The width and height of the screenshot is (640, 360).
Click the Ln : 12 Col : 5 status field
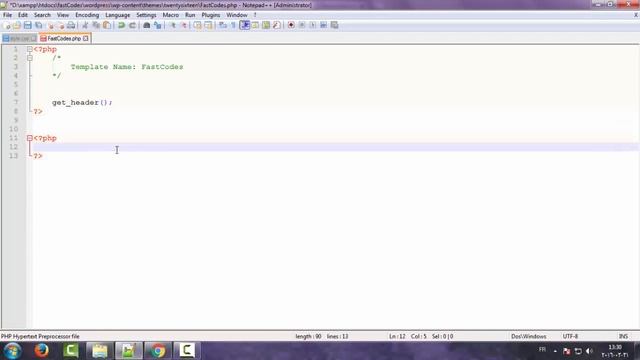pyautogui.click(x=421, y=336)
